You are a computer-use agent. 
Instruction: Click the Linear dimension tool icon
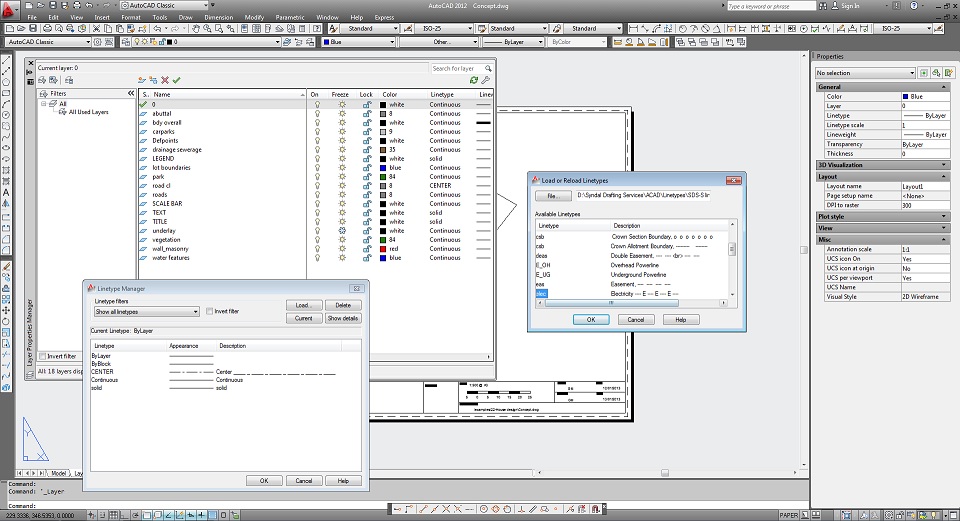click(633, 28)
